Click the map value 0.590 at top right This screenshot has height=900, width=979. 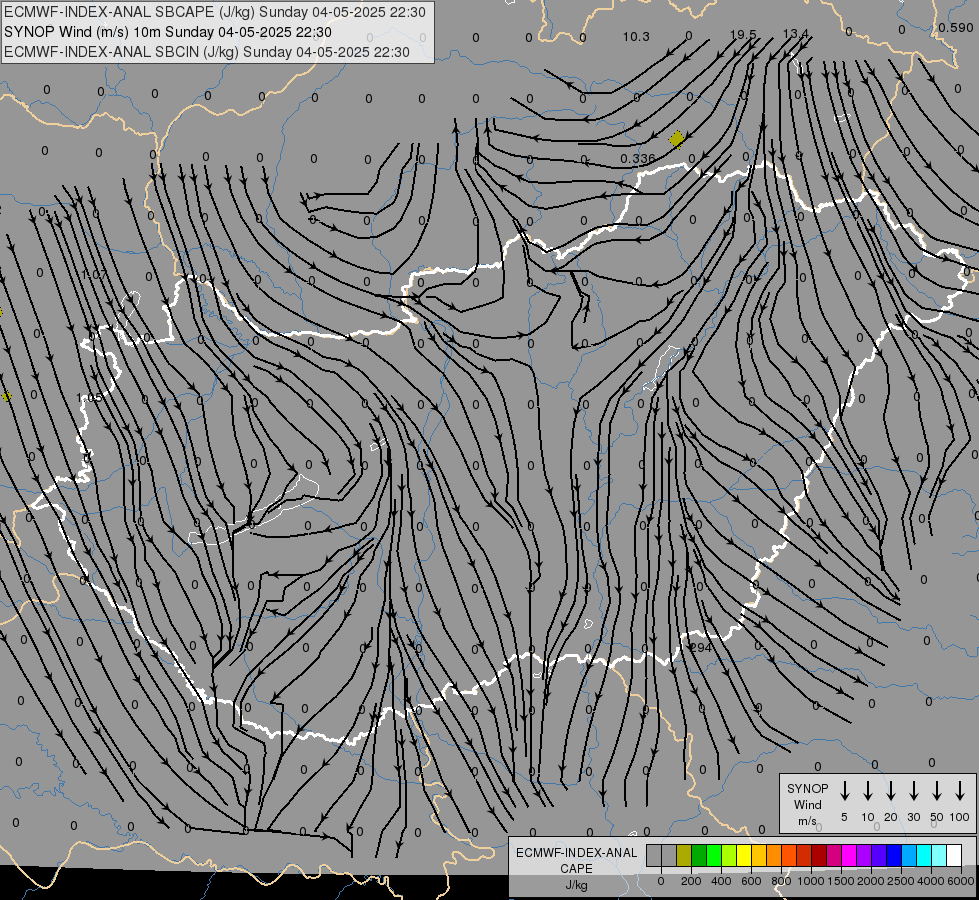click(956, 27)
